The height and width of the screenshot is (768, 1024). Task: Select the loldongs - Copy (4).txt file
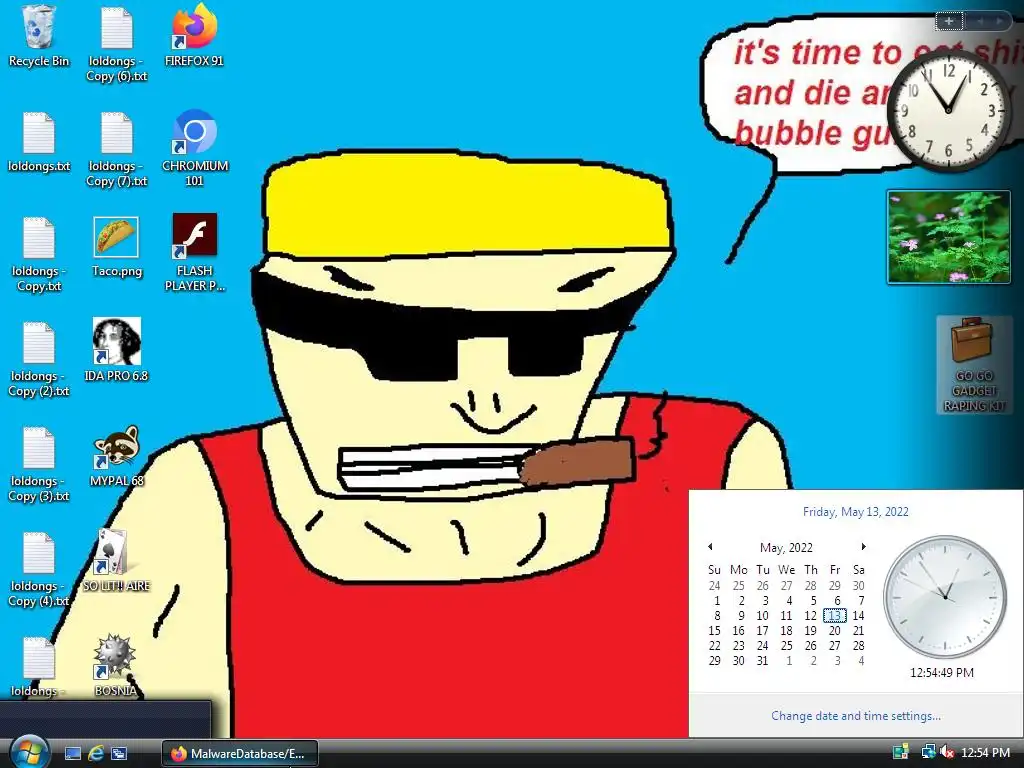pos(39,569)
